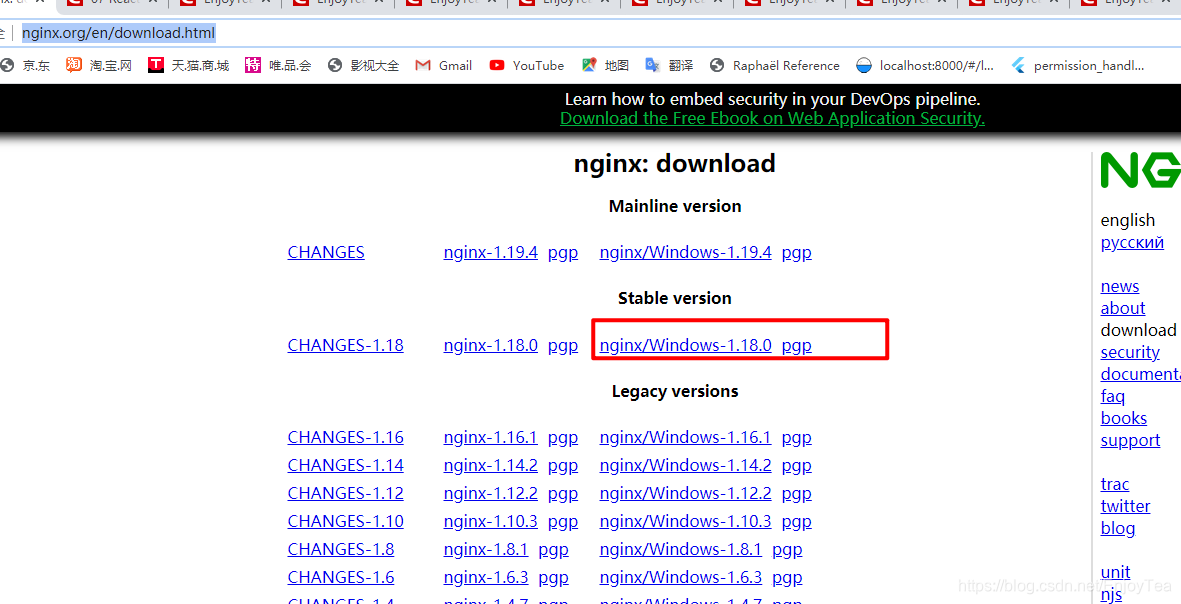Click pgp link beside nginx/Windows-1.16.1
Viewport: 1181px width, 604px height.
click(797, 438)
